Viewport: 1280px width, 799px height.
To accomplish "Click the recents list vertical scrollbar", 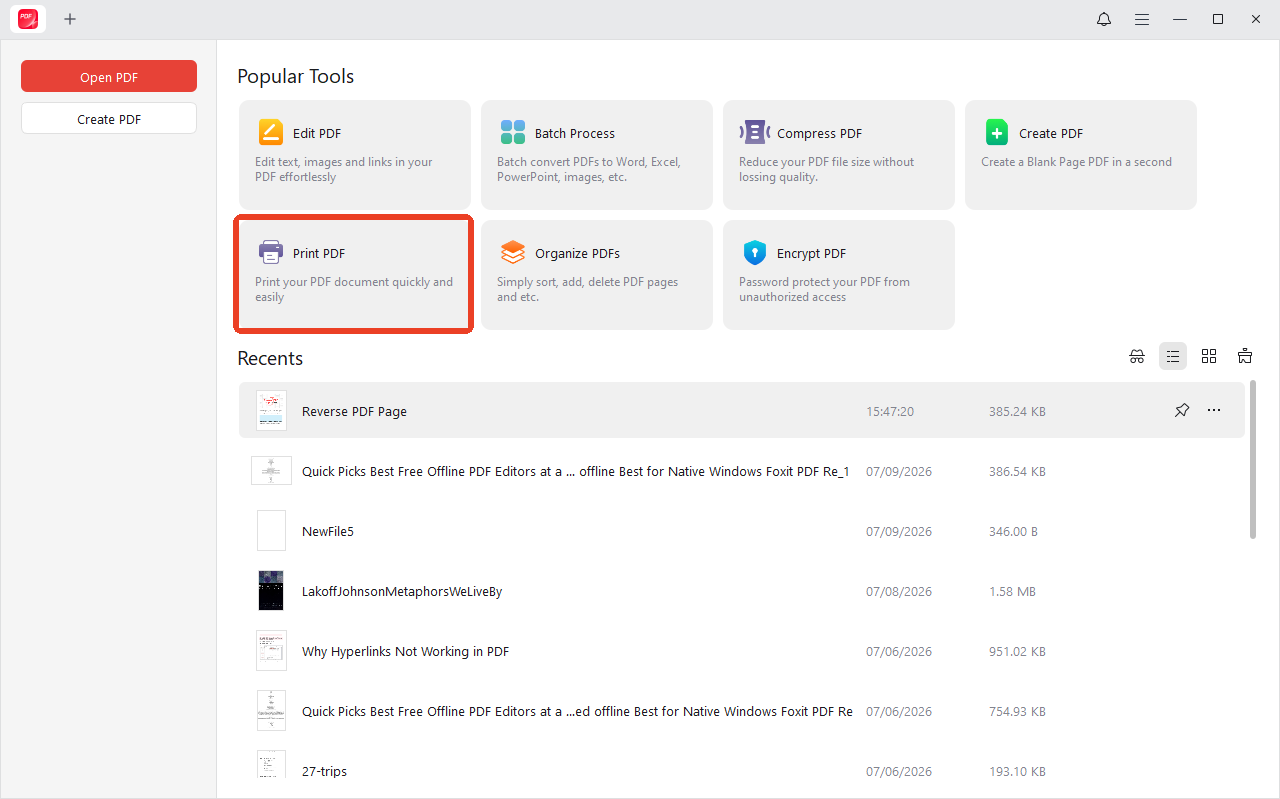I will (x=1253, y=460).
